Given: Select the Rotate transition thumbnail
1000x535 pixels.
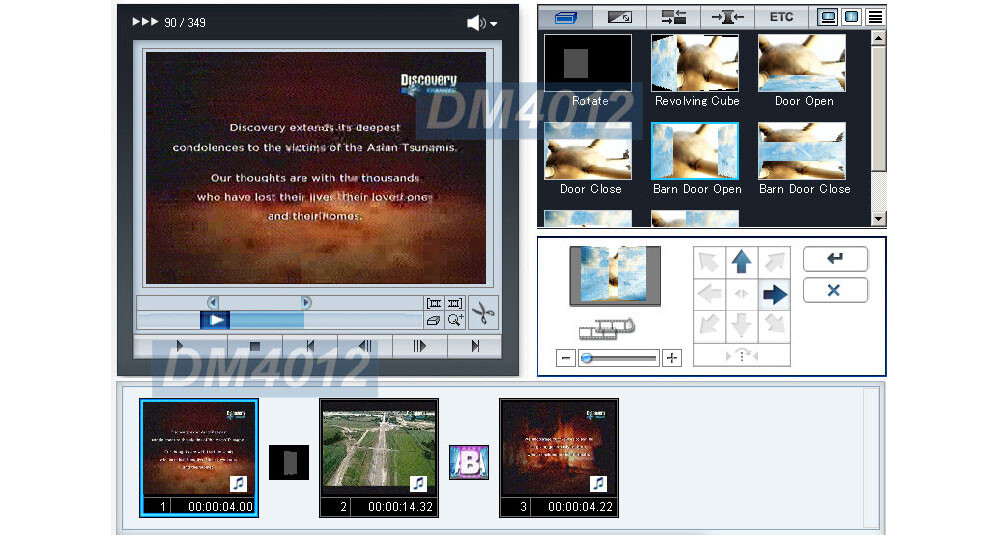Looking at the screenshot, I should coord(588,62).
